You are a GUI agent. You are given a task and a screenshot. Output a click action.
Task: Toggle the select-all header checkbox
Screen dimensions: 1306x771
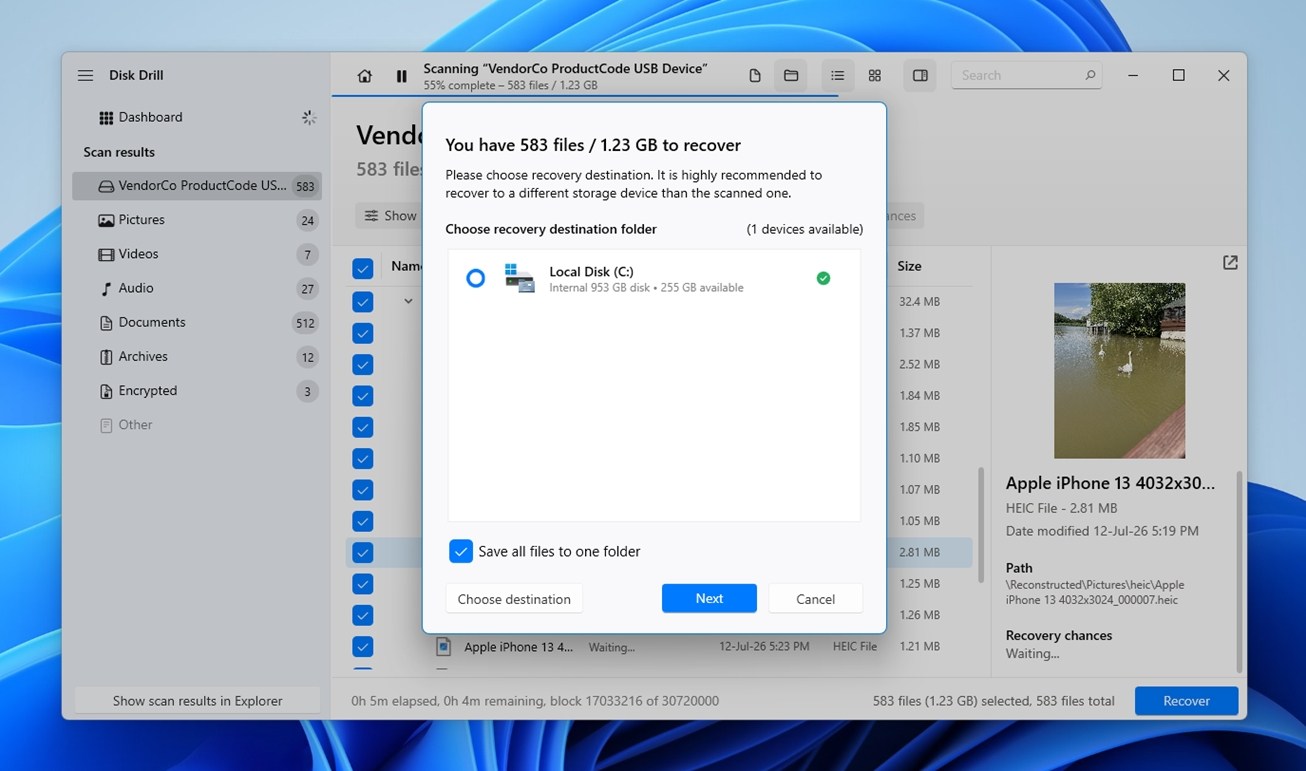coord(363,268)
